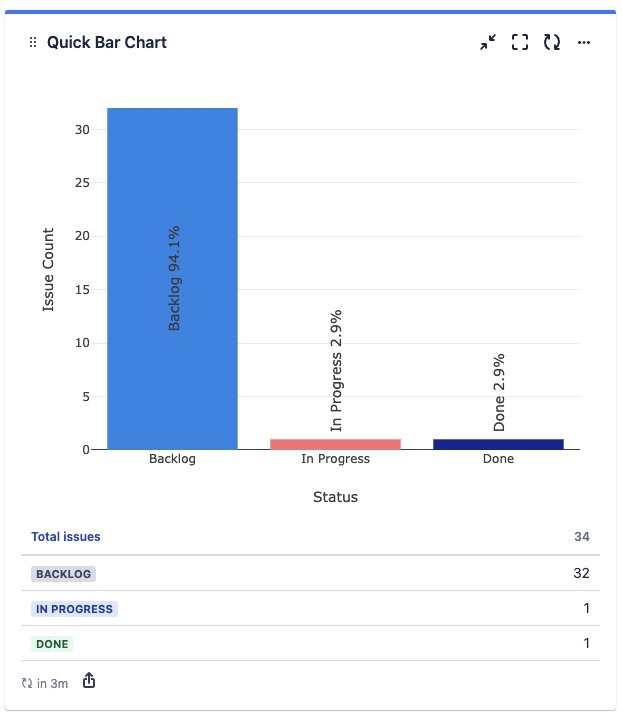Click the Quick Bar Chart title

[107, 43]
